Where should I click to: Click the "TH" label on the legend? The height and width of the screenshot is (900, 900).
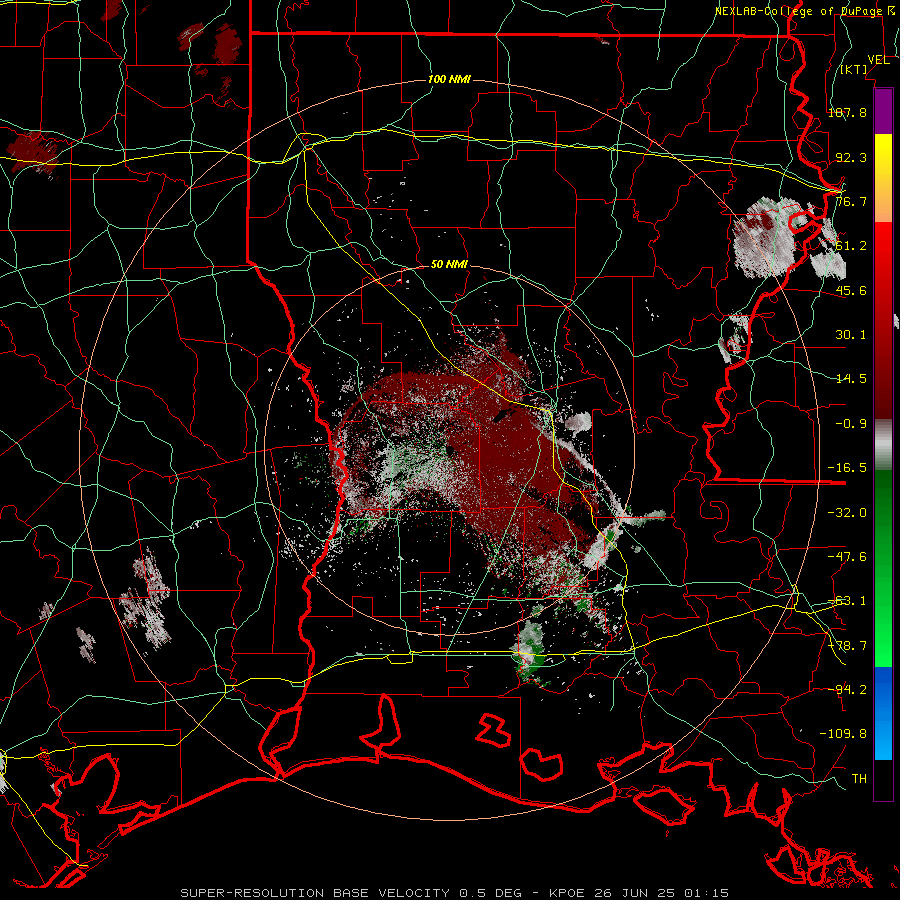click(859, 779)
